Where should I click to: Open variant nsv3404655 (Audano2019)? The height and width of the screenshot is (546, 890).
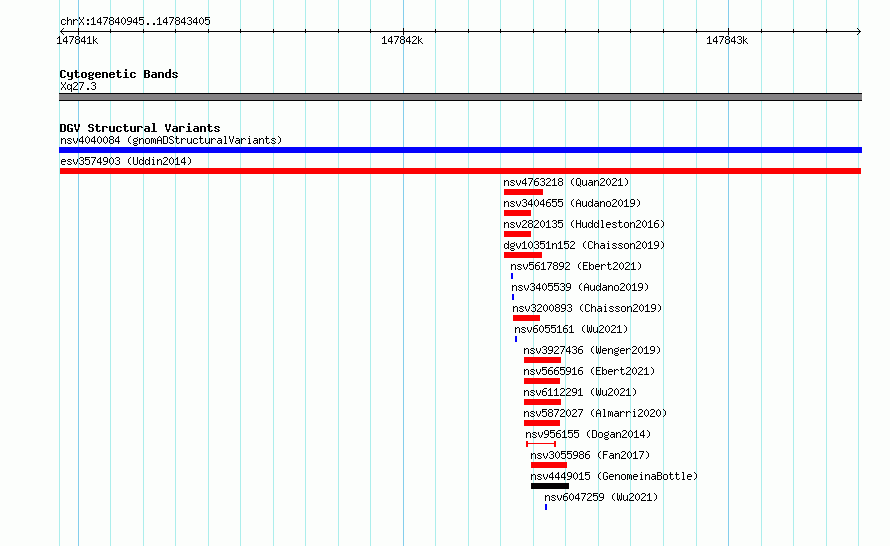(x=572, y=203)
